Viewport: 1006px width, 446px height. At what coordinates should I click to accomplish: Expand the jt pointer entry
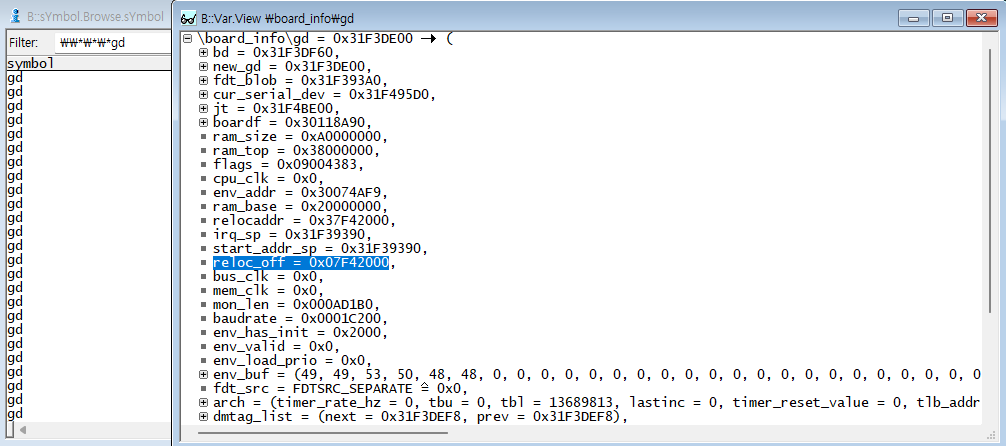[x=203, y=108]
